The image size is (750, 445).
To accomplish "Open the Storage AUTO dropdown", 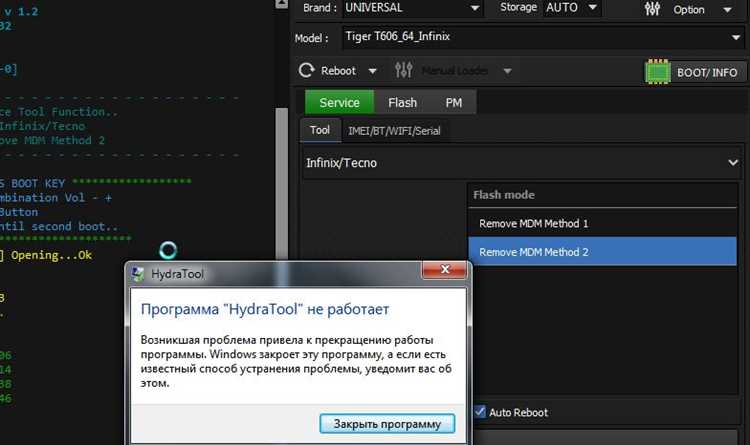I will click(572, 8).
